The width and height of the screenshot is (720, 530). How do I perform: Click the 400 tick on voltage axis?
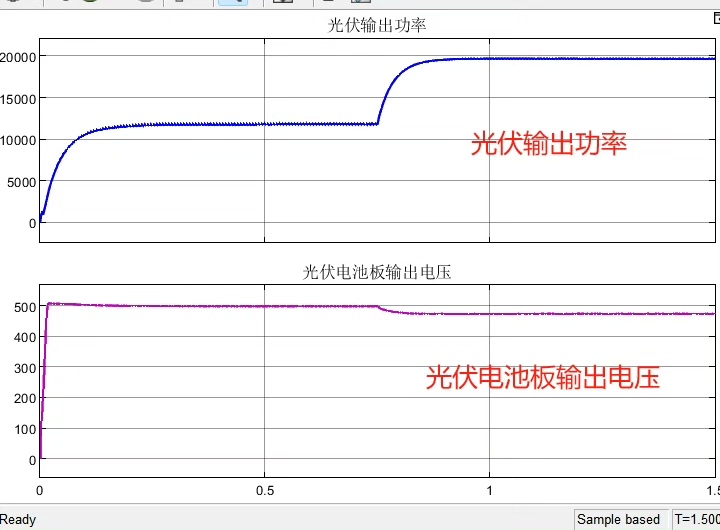(25, 338)
